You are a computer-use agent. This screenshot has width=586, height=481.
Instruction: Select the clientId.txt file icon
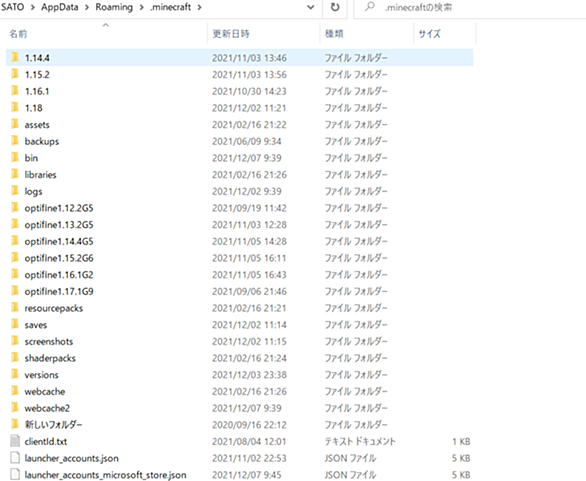(x=15, y=441)
